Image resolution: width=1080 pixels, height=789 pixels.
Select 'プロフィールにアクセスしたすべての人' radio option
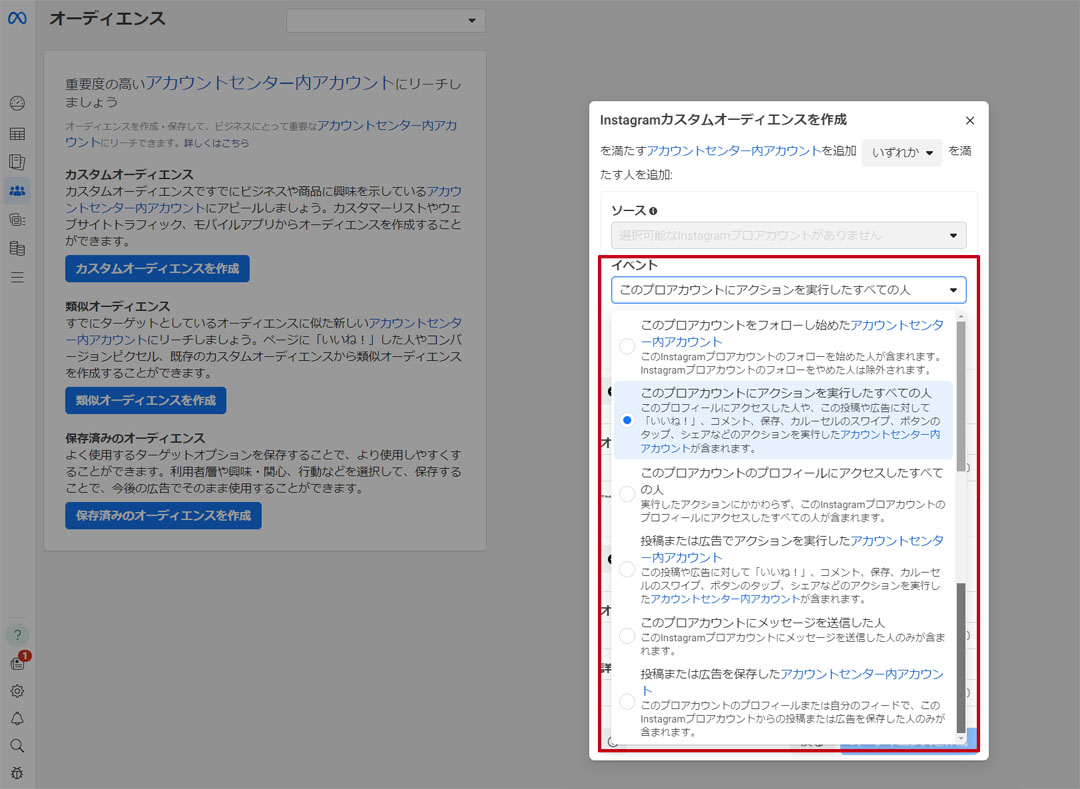pyautogui.click(x=627, y=494)
